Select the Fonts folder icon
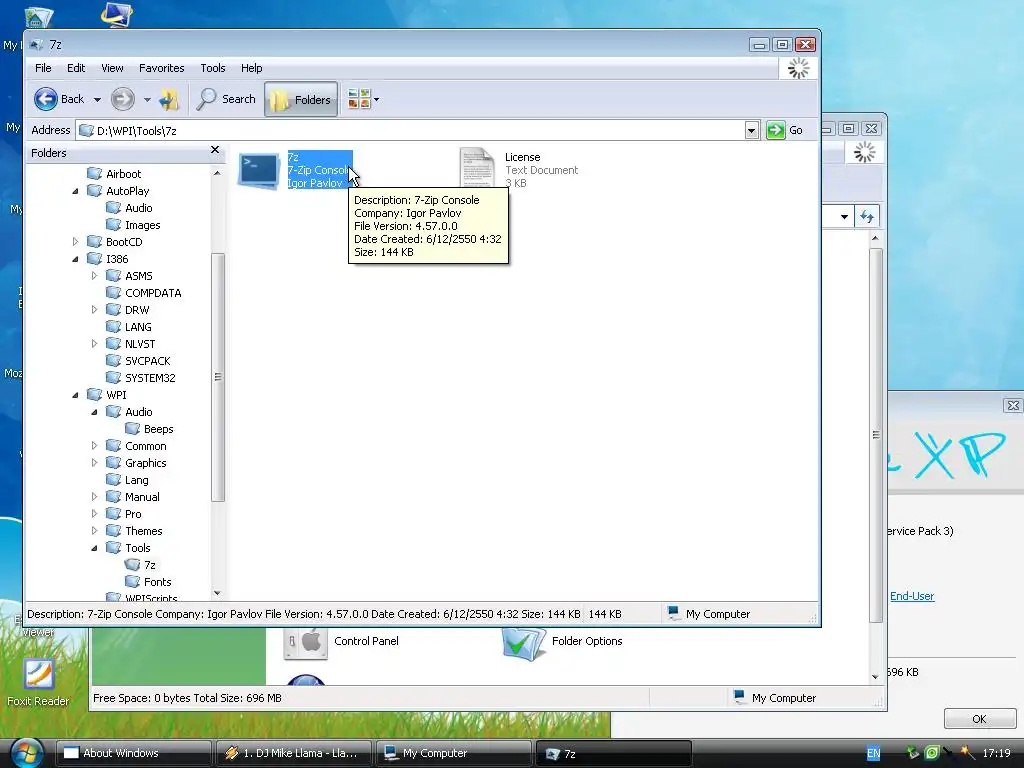 [x=133, y=581]
